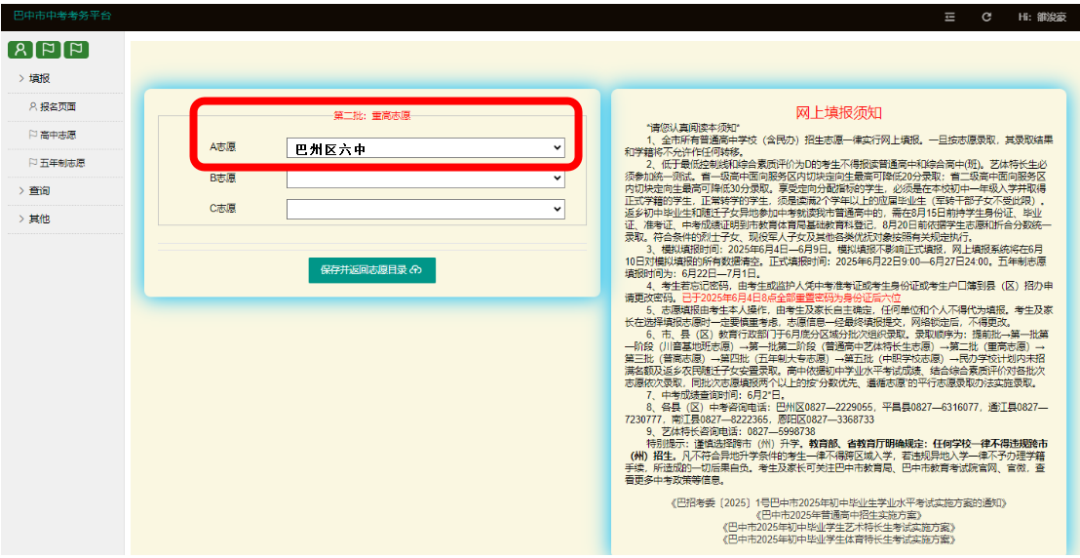The image size is (1080, 558).
Task: Open the B志愿 school dropdown
Action: (x=425, y=179)
